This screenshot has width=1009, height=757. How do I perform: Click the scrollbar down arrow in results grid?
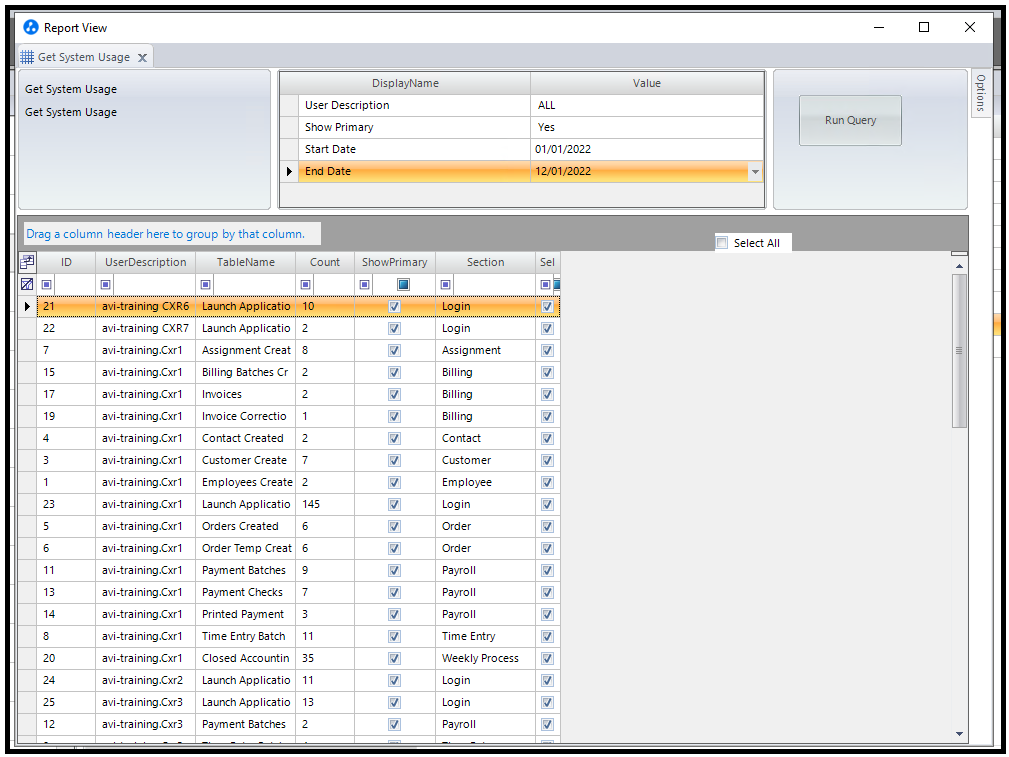coord(959,733)
